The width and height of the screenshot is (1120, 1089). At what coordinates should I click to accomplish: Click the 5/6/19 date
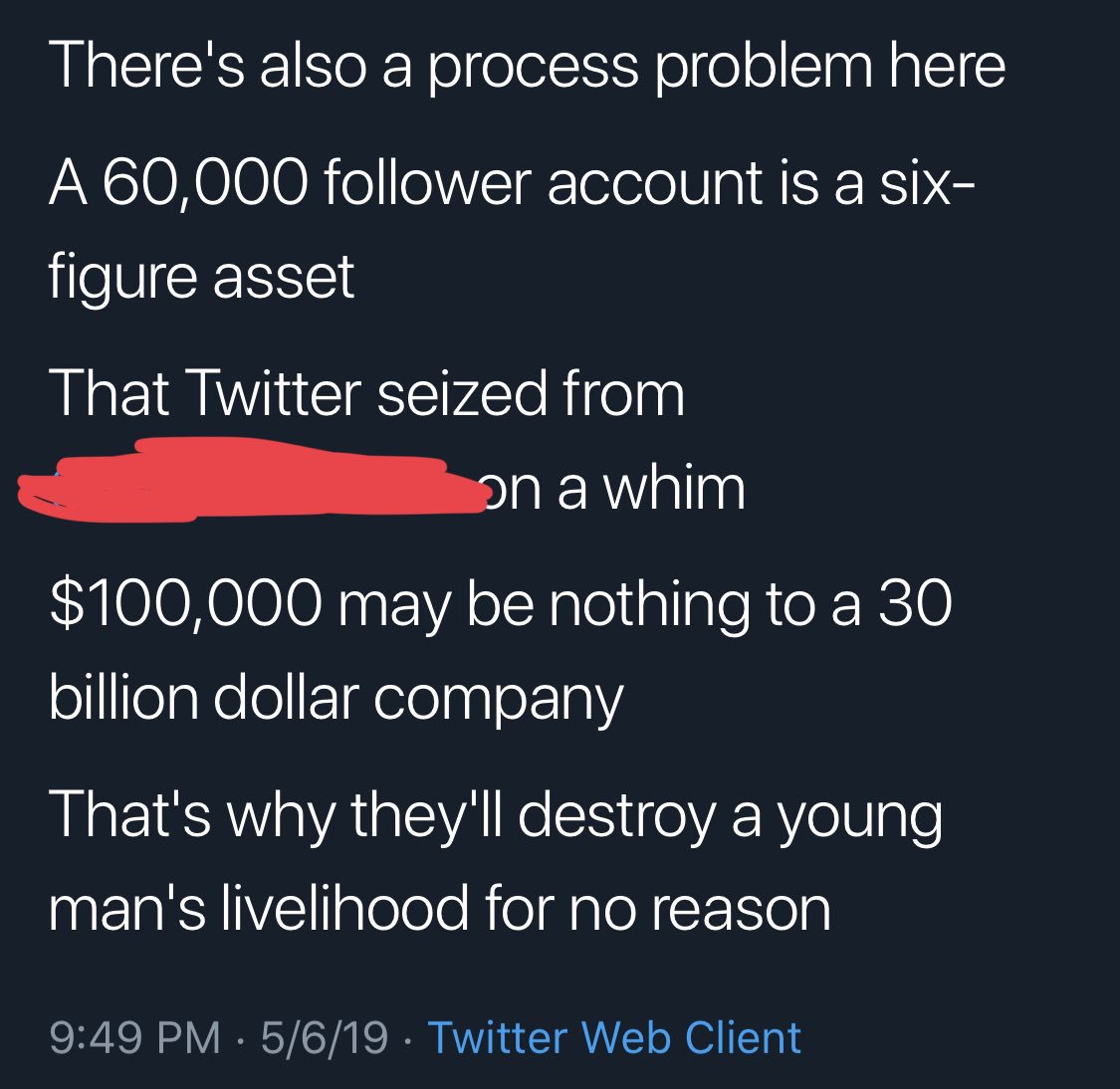pyautogui.click(x=325, y=1037)
